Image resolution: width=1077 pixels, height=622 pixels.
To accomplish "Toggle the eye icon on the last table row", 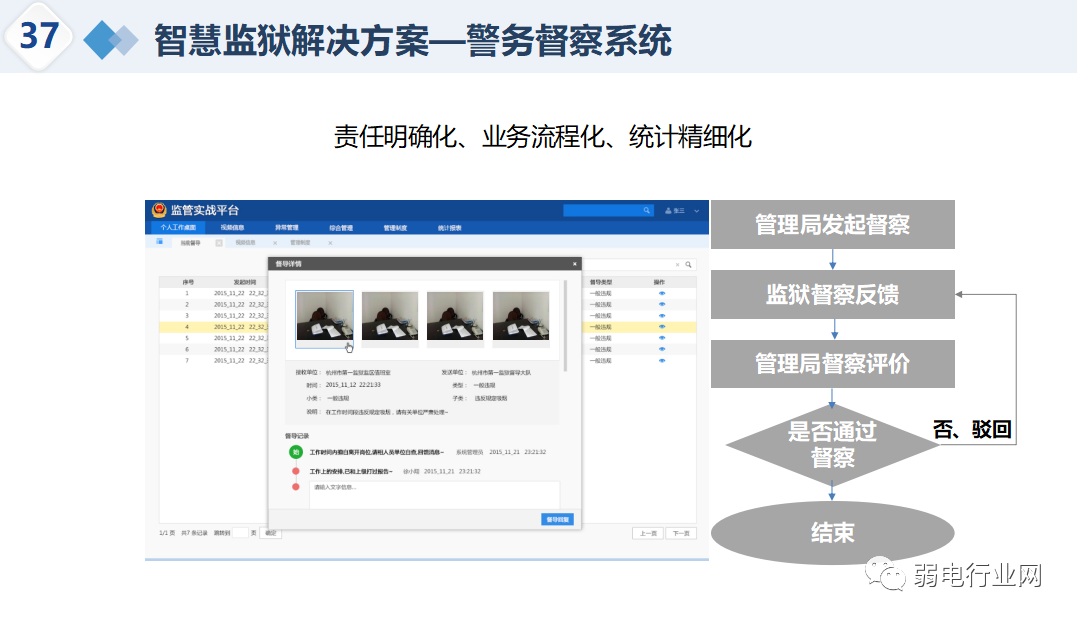I will click(x=663, y=359).
